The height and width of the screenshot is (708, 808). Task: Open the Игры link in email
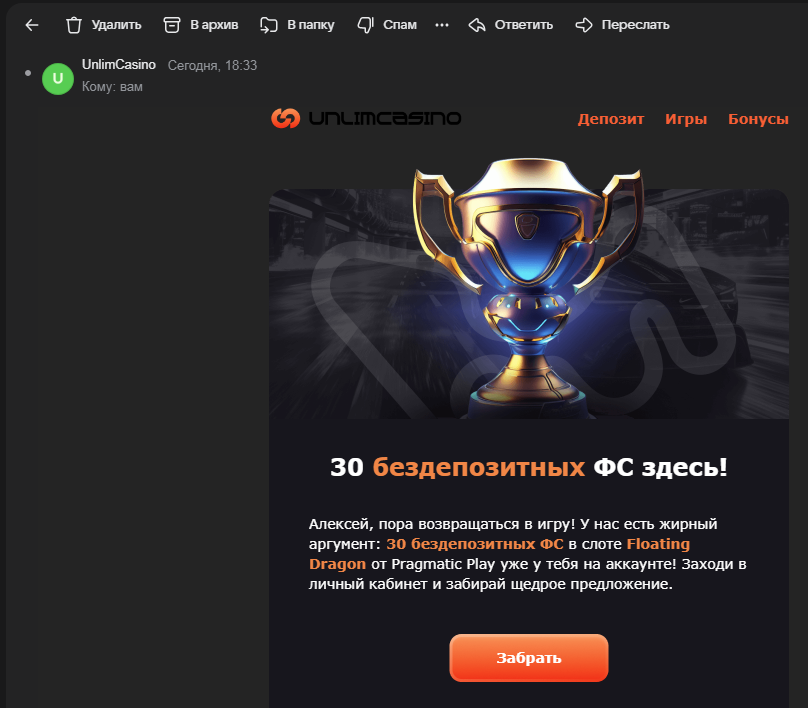(x=686, y=119)
